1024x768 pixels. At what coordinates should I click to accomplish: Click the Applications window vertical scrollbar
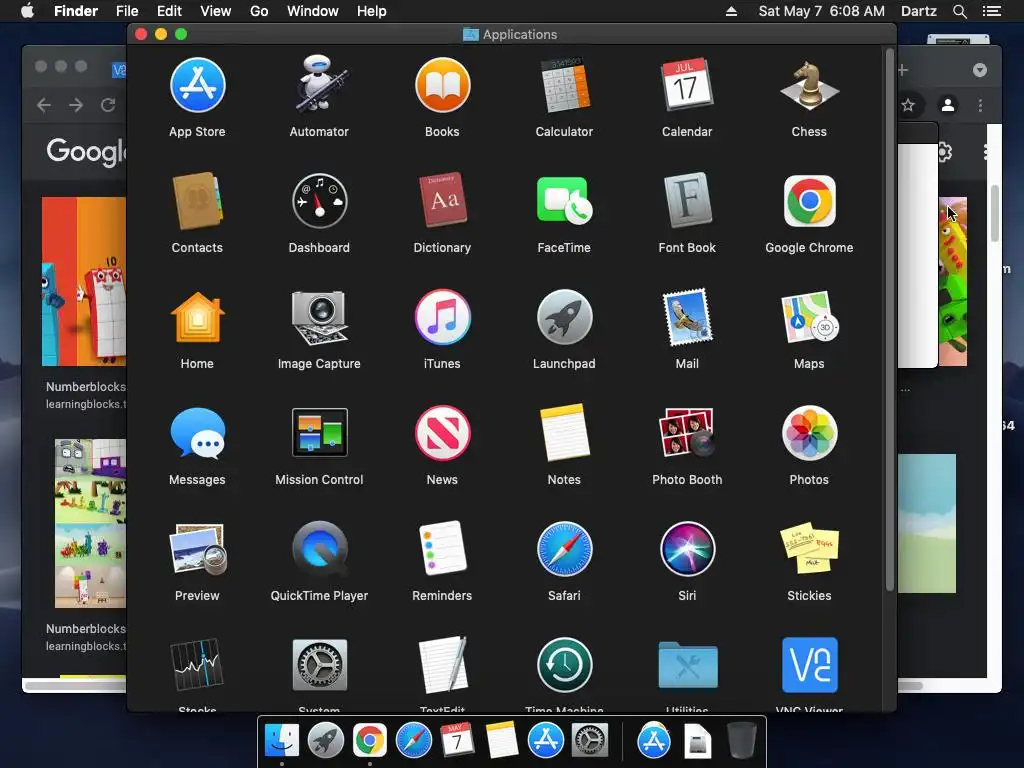point(889,320)
